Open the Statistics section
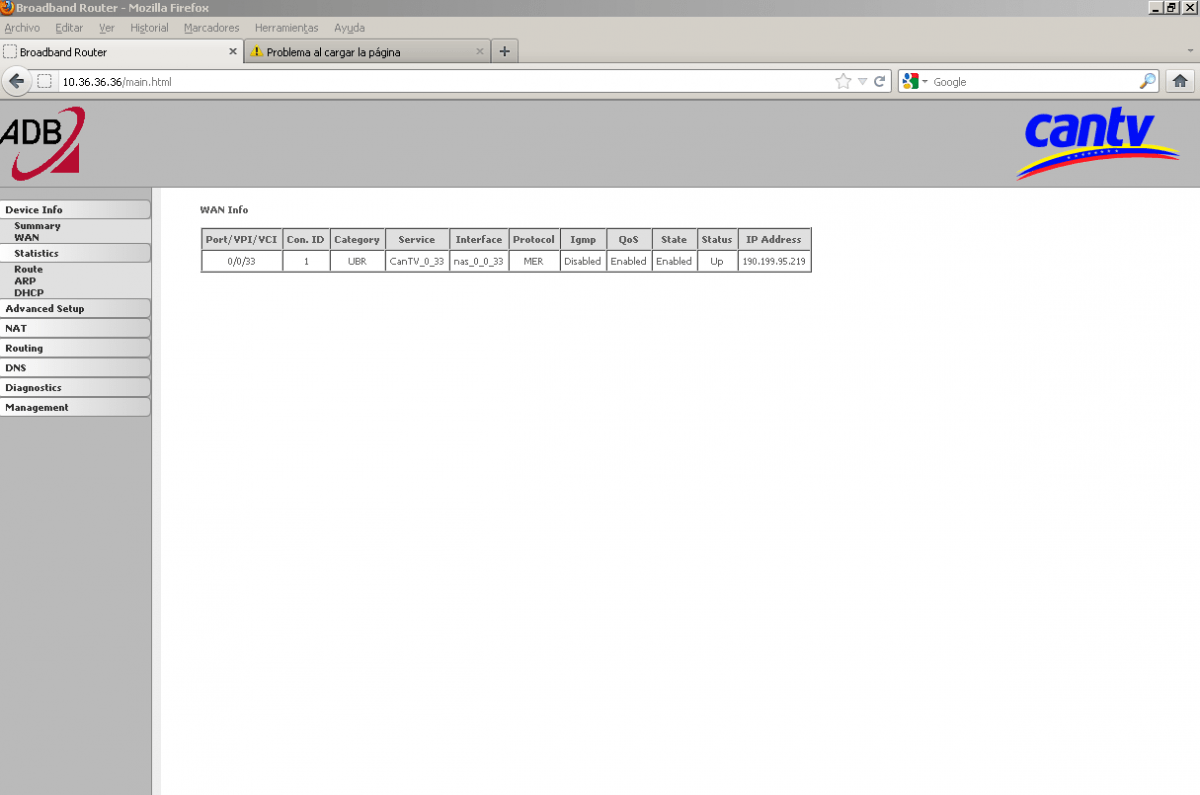The image size is (1200, 795). 75,253
